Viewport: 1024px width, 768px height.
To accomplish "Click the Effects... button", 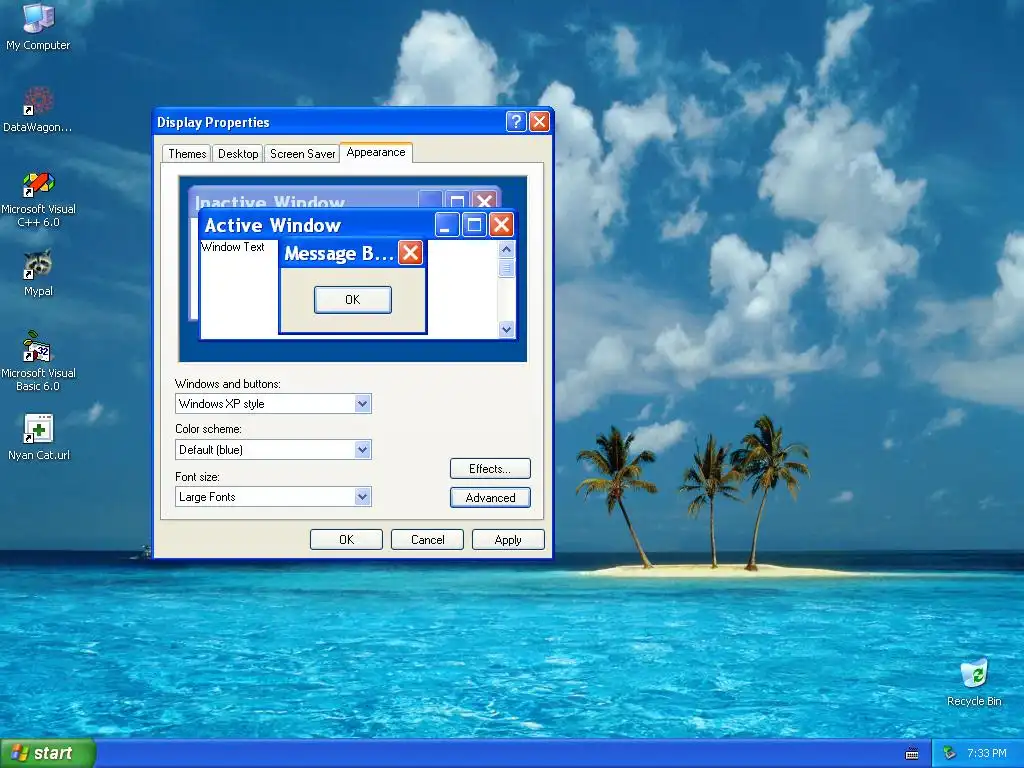I will pyautogui.click(x=490, y=469).
